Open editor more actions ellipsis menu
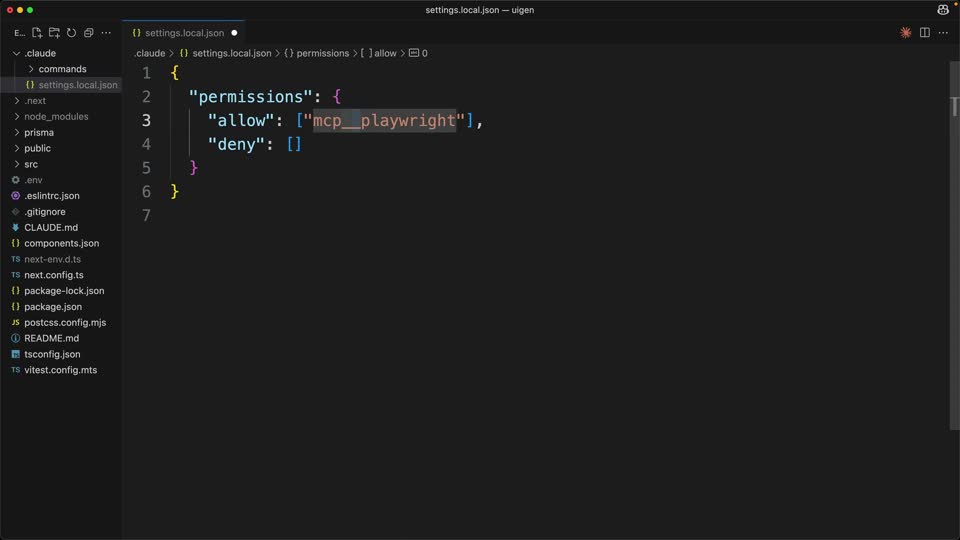The width and height of the screenshot is (960, 540). 943,32
